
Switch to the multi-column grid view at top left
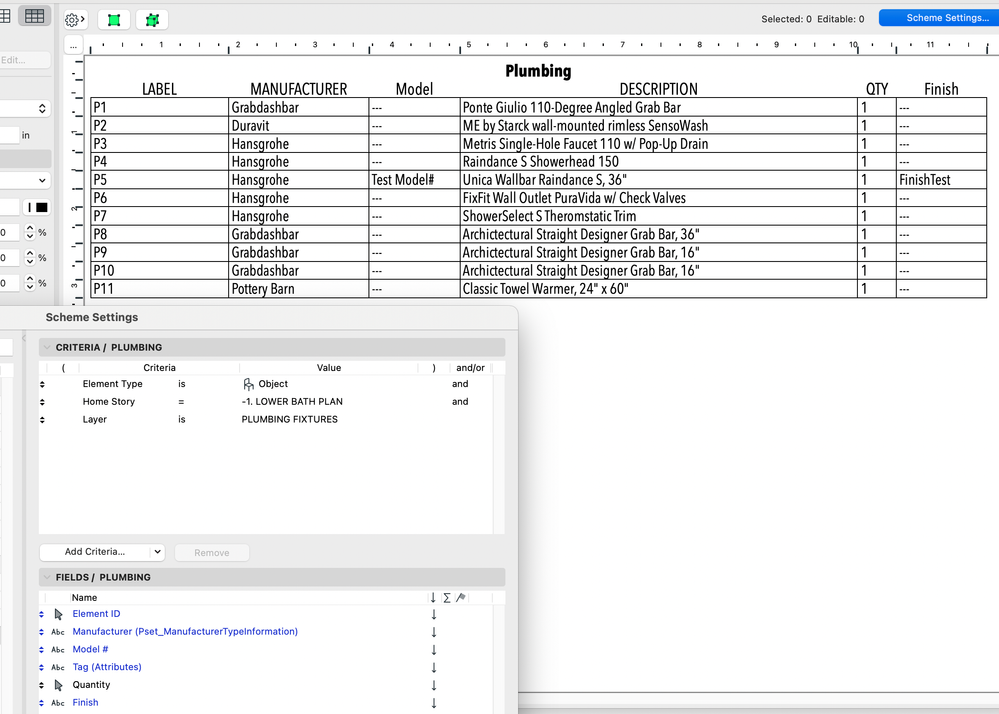pyautogui.click(x=36, y=15)
